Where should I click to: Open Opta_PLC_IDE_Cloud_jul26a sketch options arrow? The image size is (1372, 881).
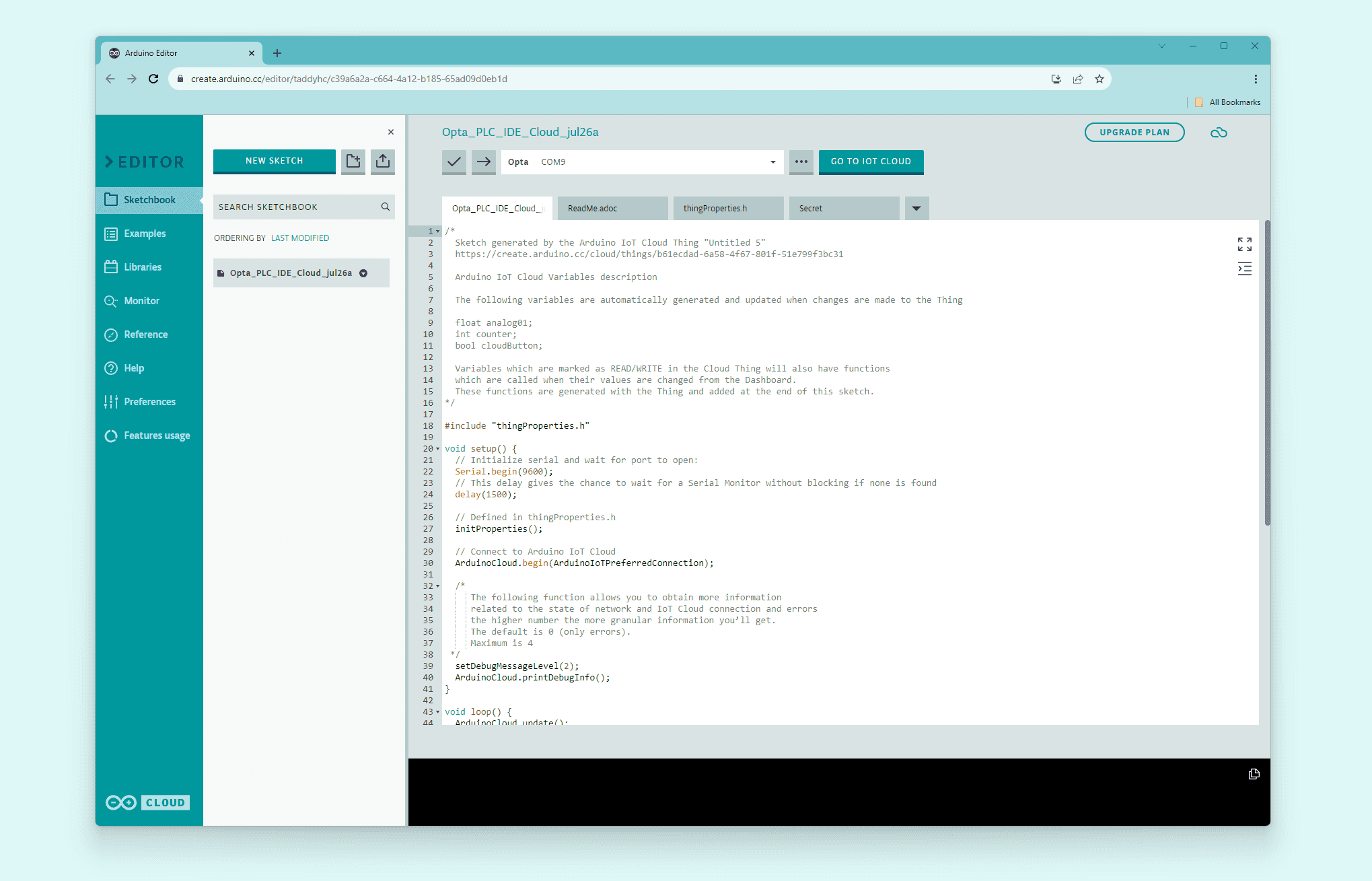[363, 273]
